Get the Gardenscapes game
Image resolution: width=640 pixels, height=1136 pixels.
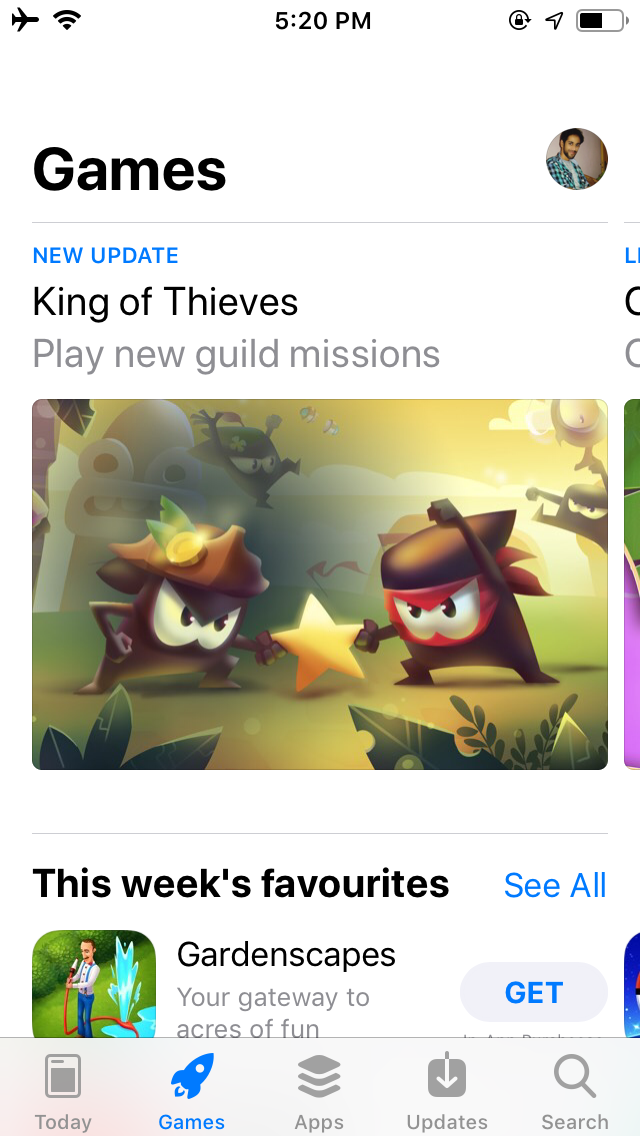coord(533,992)
